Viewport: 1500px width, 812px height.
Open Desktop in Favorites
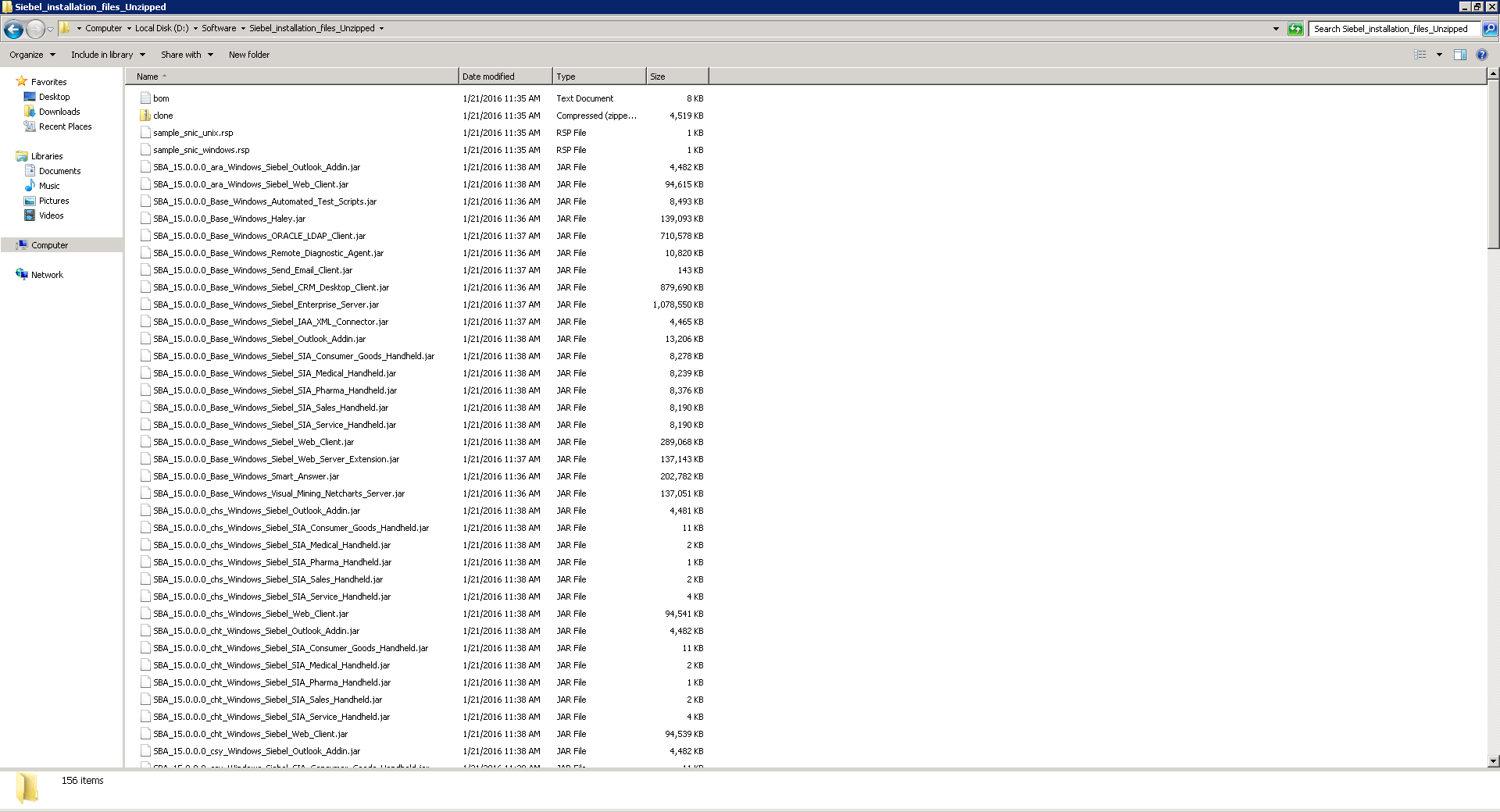click(54, 97)
